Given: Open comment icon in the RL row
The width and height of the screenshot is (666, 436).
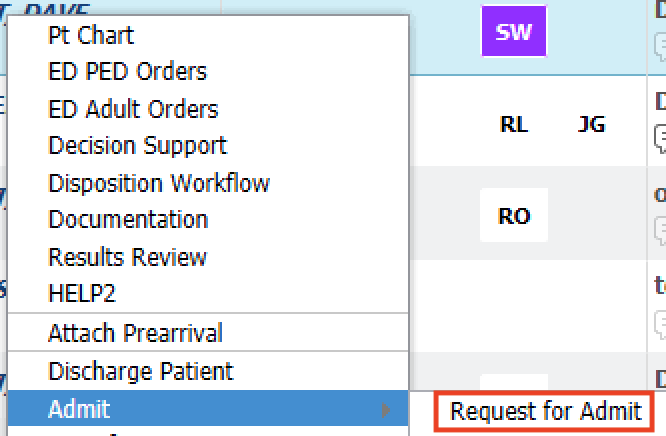Looking at the screenshot, I should coord(660,137).
